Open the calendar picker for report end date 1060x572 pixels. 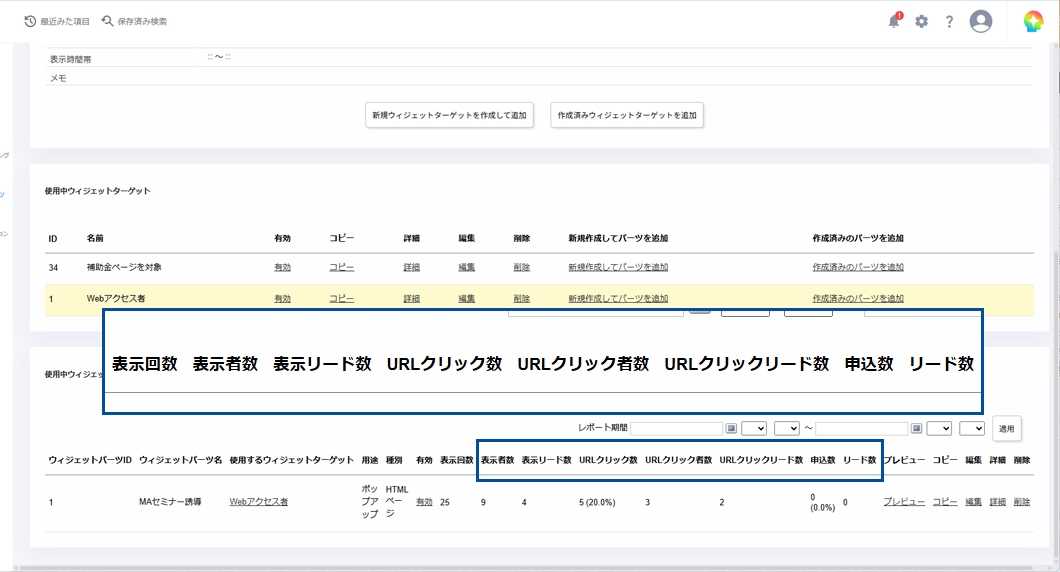pyautogui.click(x=916, y=429)
